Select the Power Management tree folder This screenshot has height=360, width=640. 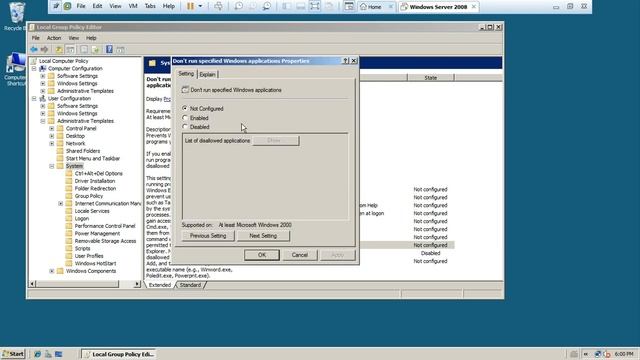[x=97, y=233]
